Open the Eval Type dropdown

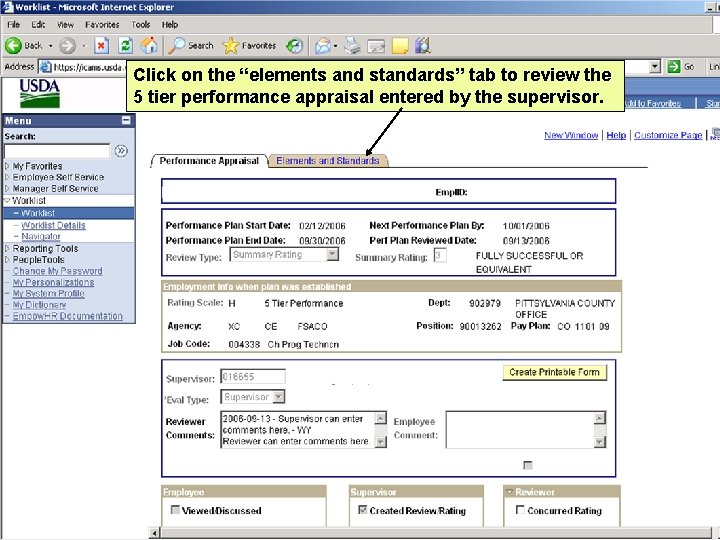pyautogui.click(x=279, y=397)
